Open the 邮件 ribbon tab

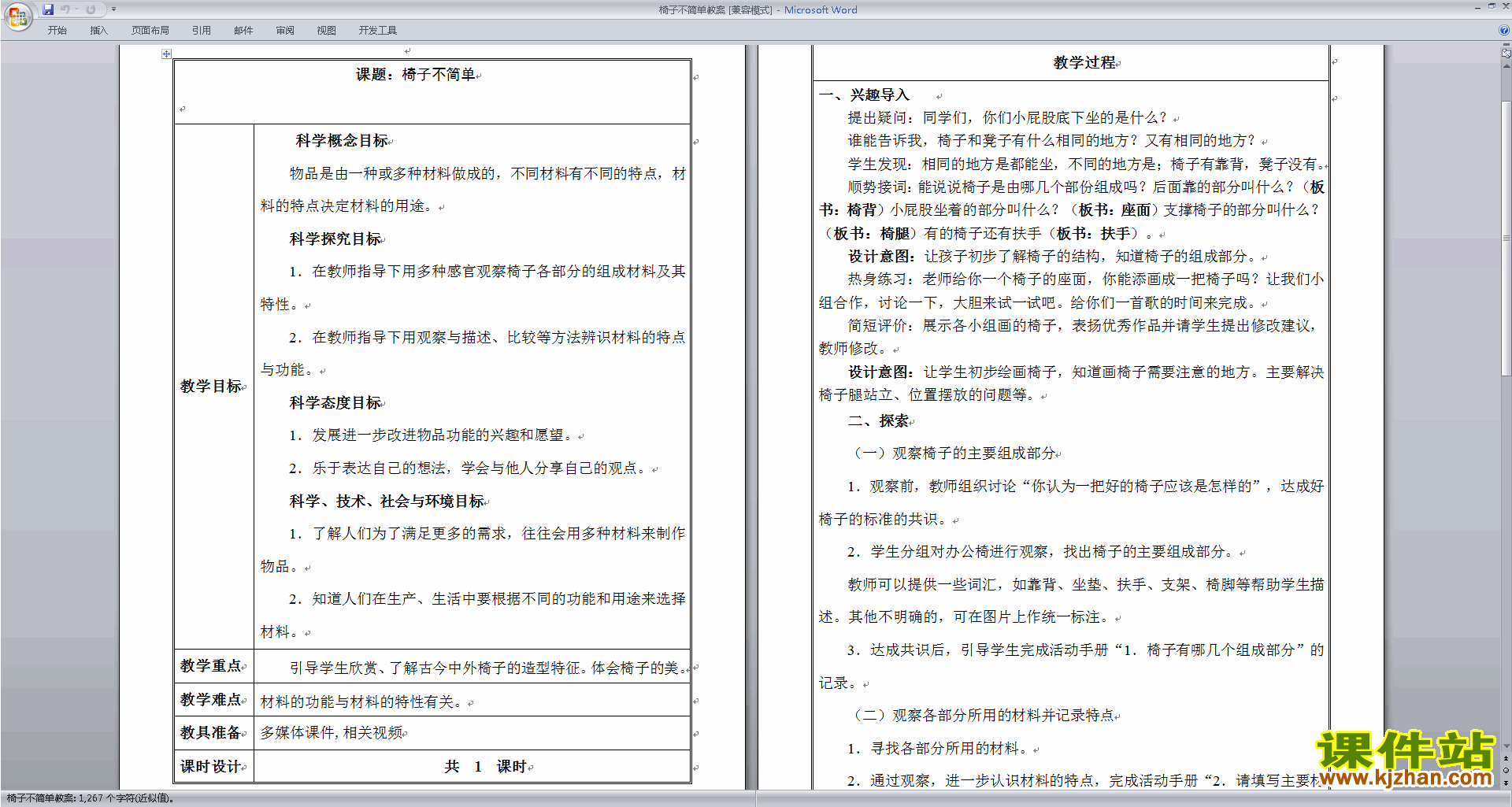click(x=243, y=31)
